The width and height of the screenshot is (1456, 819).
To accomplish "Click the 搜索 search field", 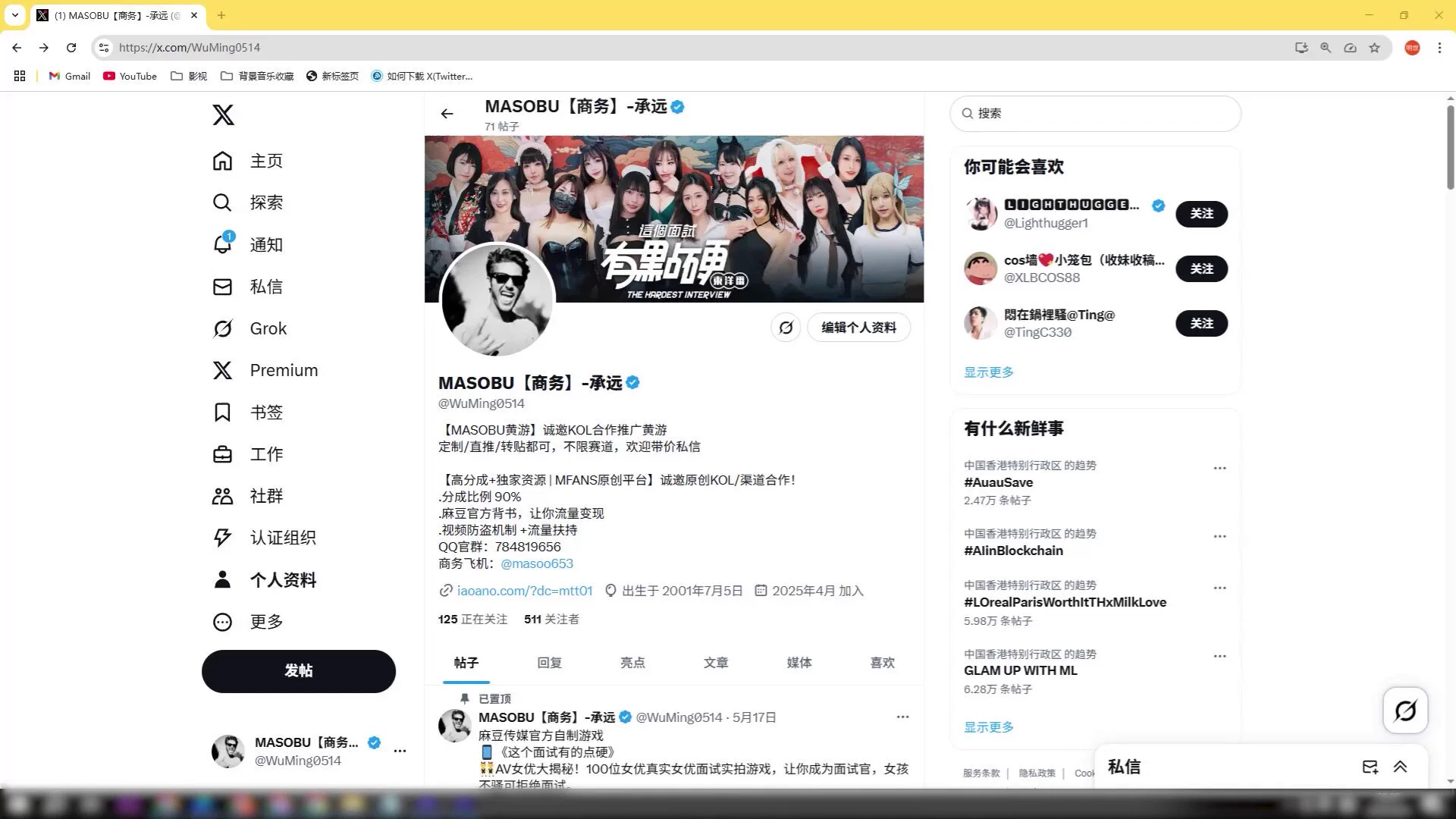I will click(1095, 113).
